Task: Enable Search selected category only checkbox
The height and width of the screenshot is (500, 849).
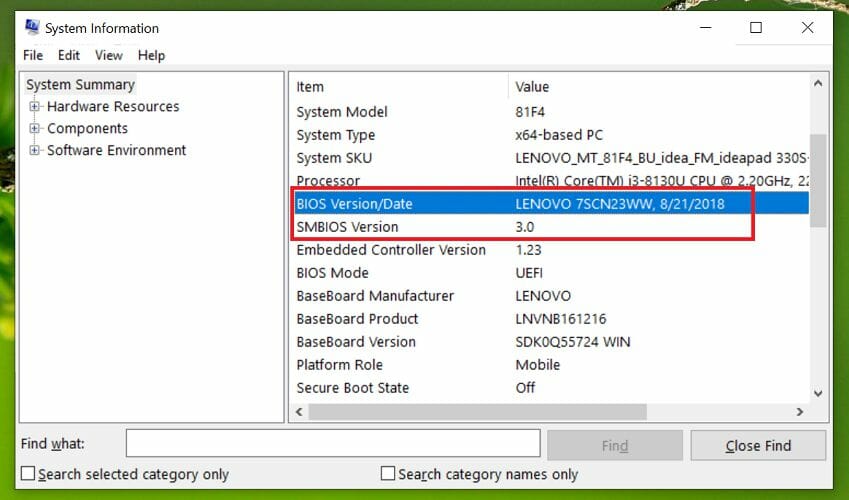Action: 28,473
